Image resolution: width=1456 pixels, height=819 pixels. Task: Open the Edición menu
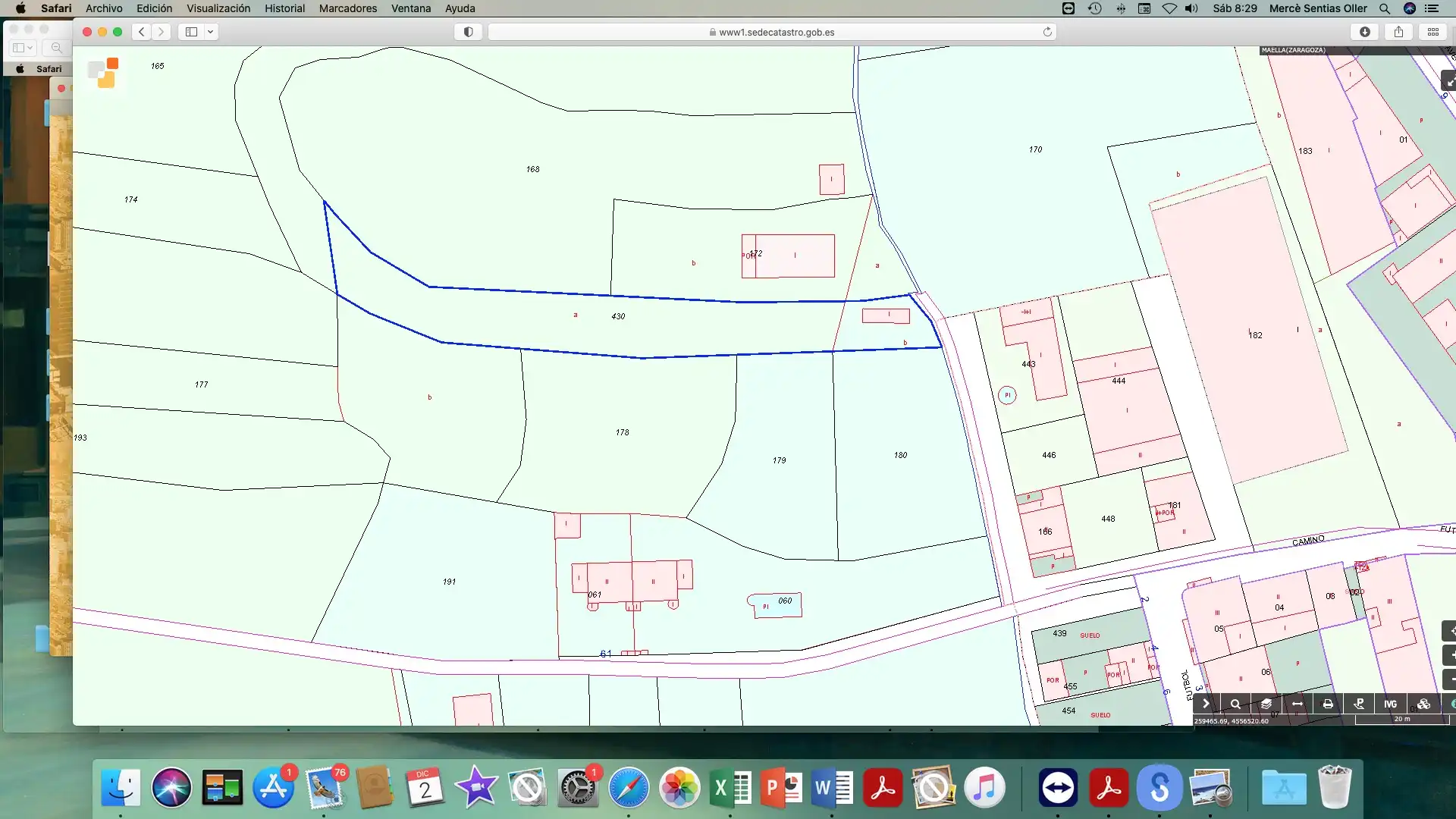tap(154, 8)
